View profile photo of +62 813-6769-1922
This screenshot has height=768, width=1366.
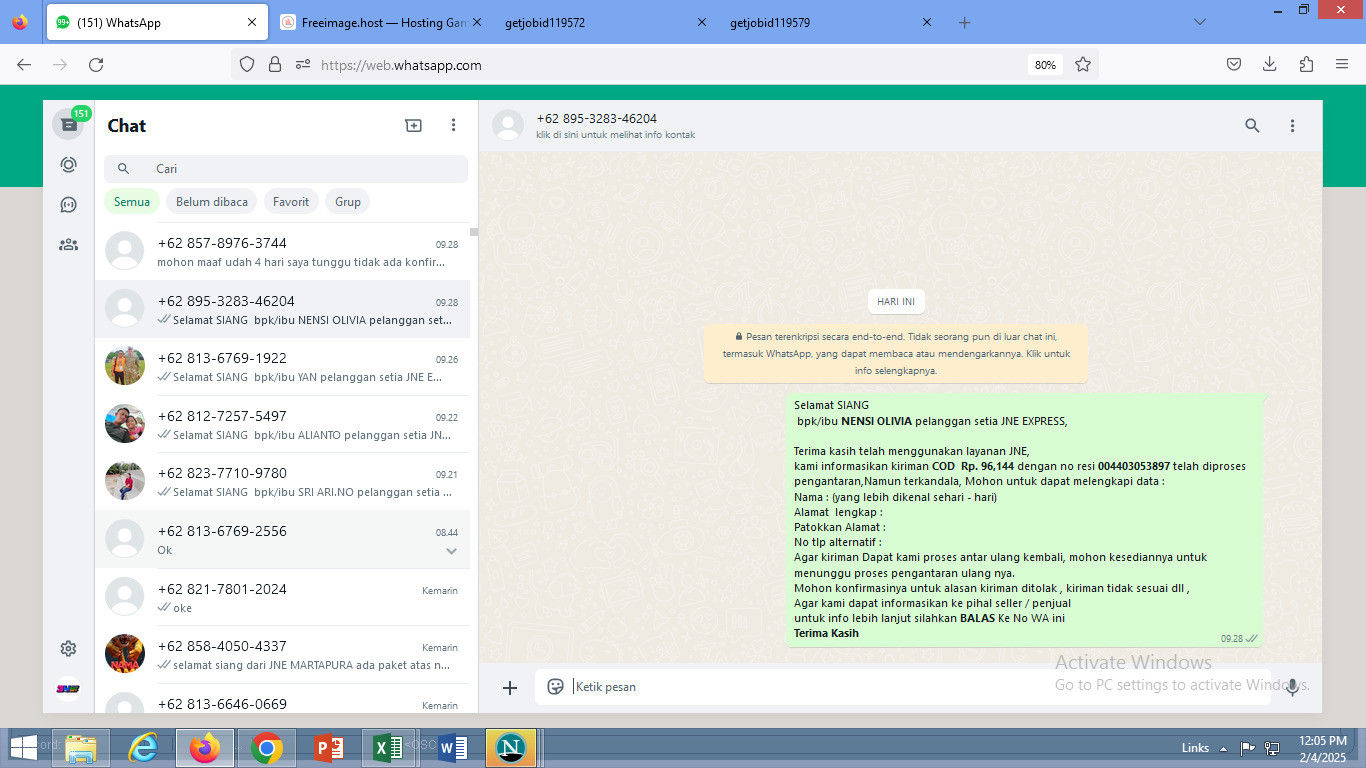(125, 366)
